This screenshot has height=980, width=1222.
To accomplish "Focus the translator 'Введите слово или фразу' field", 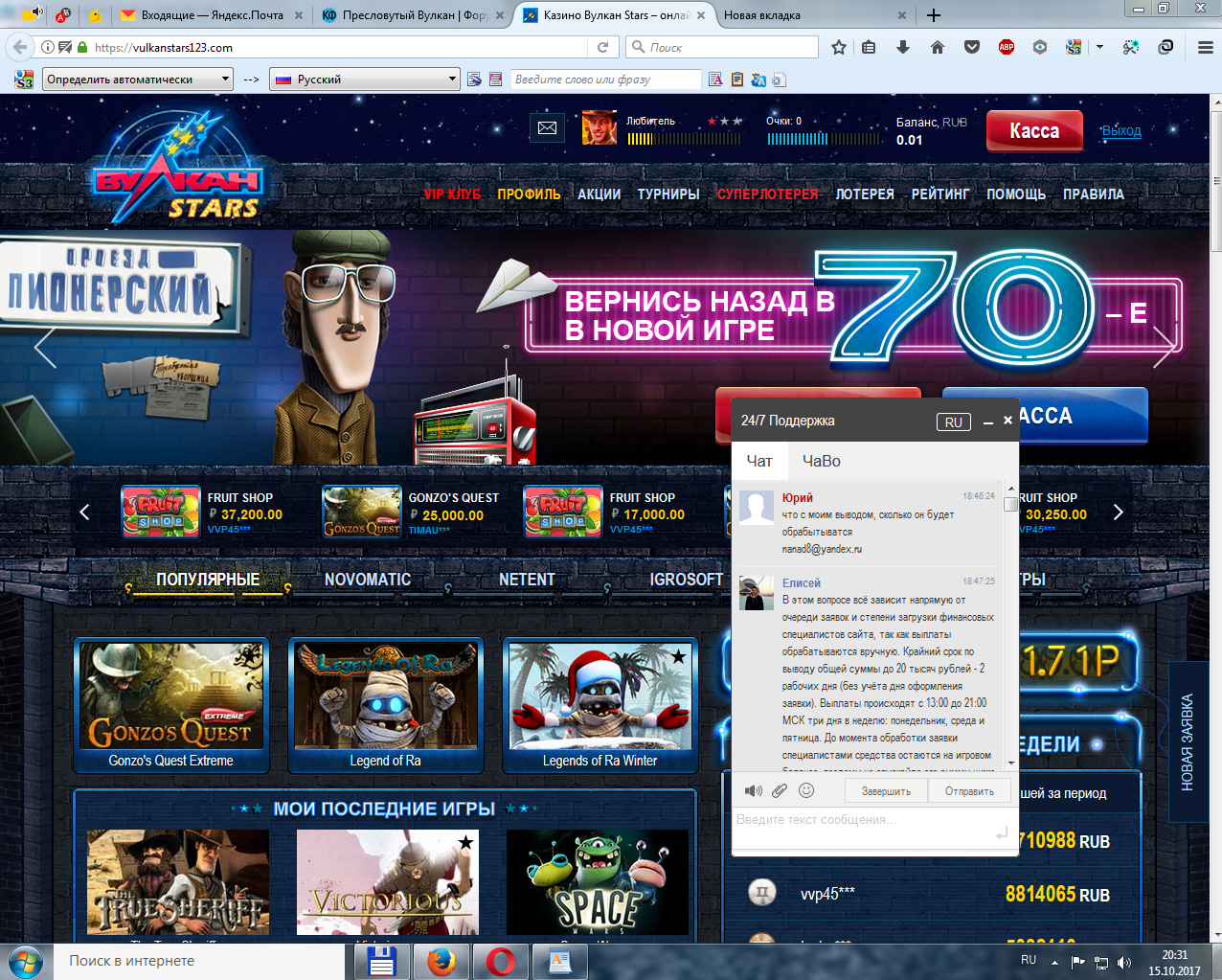I will 605,80.
